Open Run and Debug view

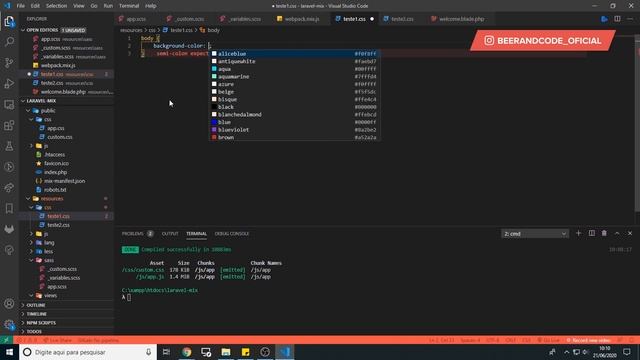9,83
